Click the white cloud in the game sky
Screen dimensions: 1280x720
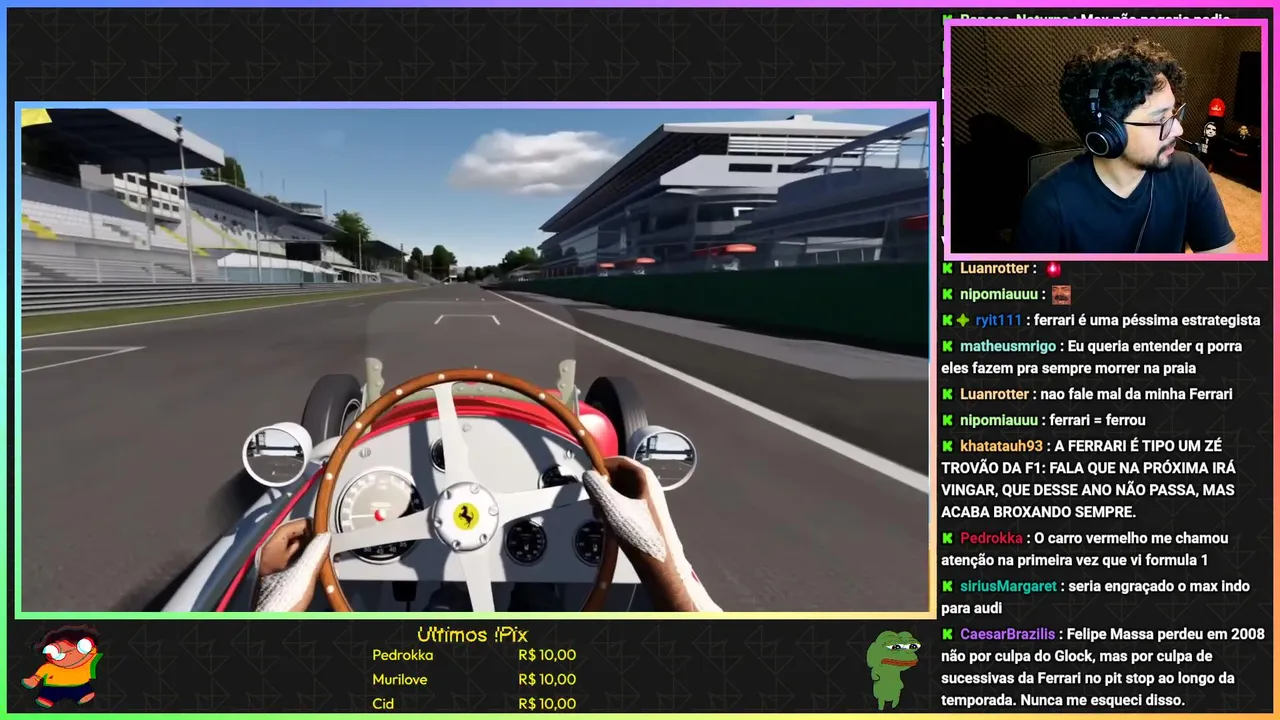[536, 160]
